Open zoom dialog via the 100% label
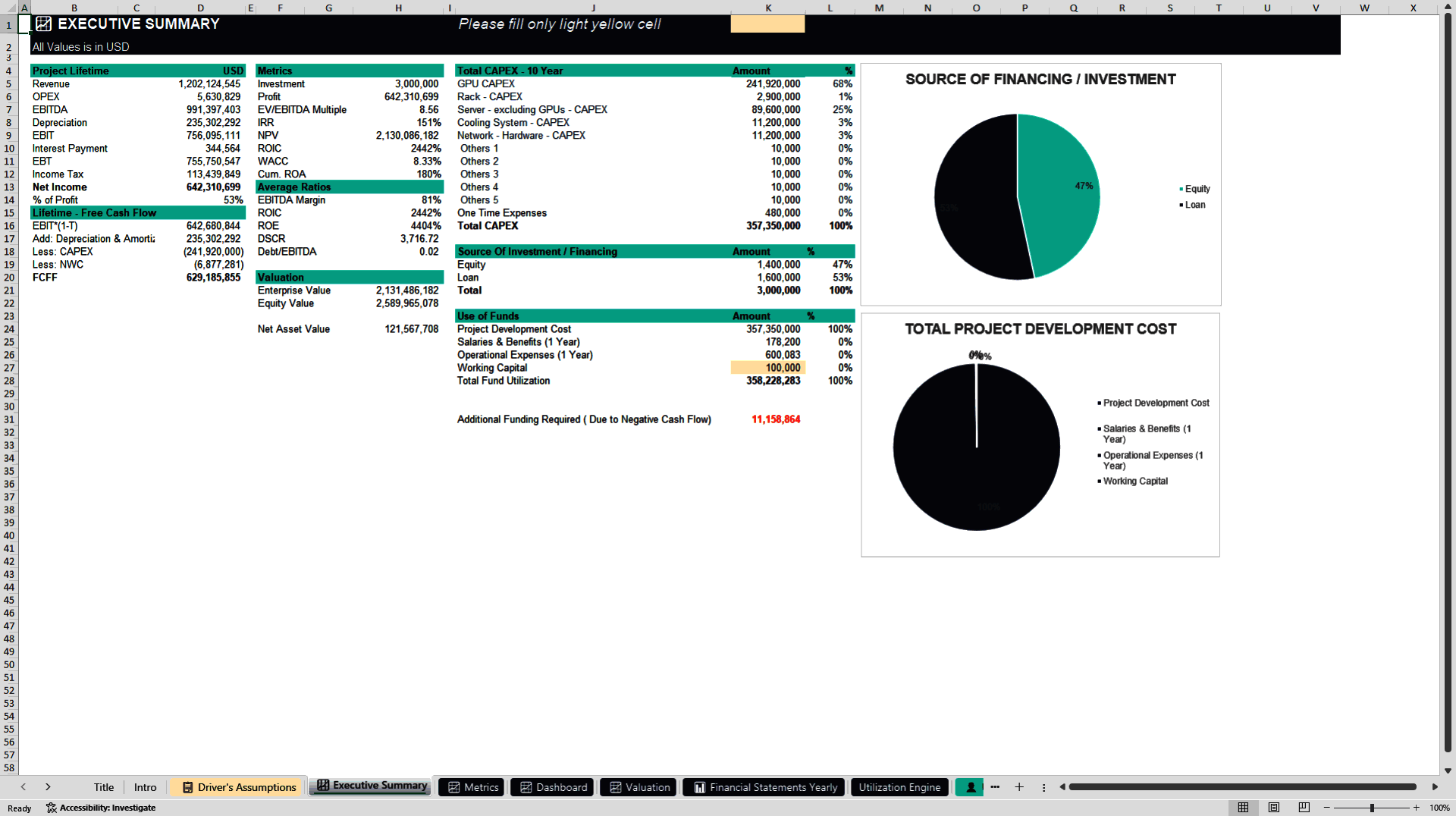This screenshot has height=816, width=1456. click(x=1439, y=808)
